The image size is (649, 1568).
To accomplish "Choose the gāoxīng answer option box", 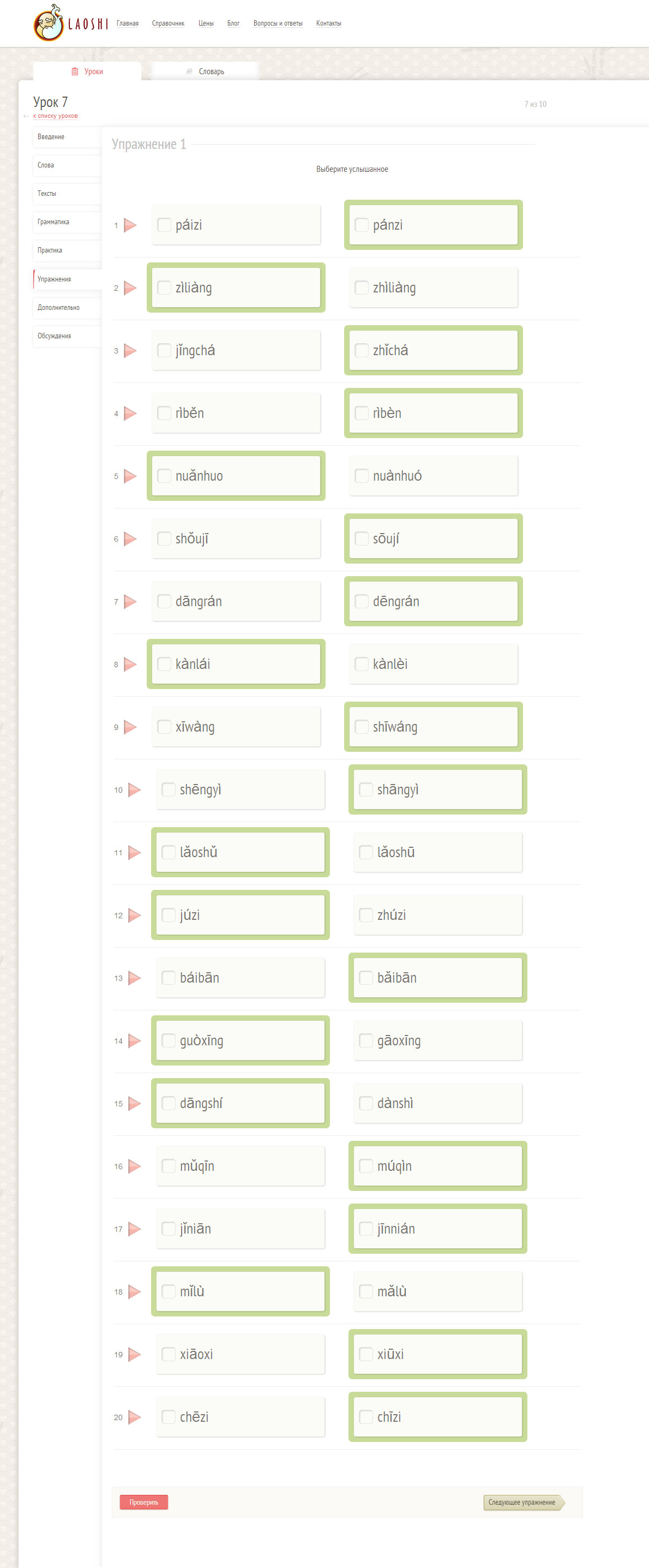I will click(x=437, y=1040).
